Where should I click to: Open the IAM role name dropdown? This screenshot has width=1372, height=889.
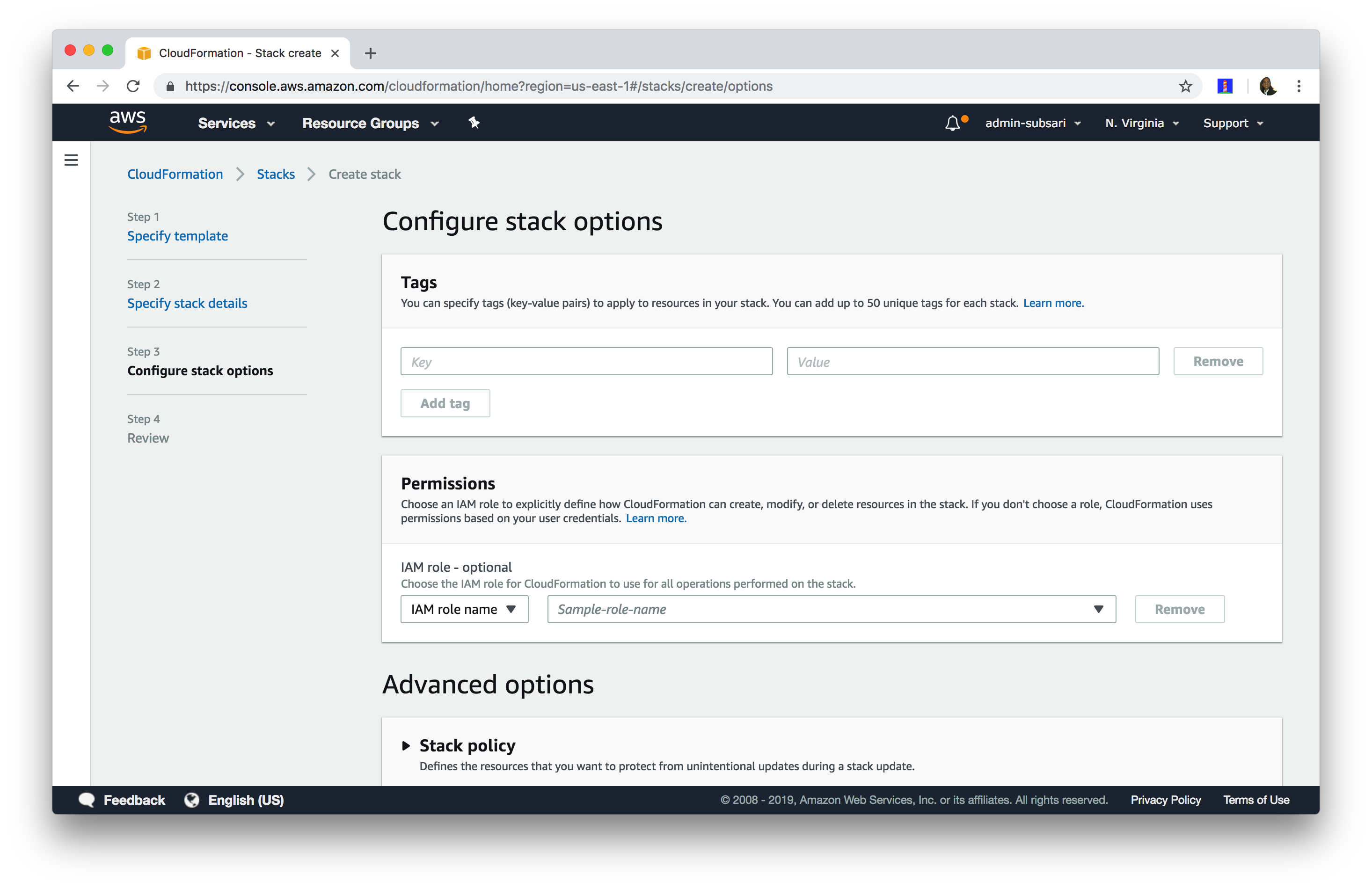pyautogui.click(x=464, y=609)
